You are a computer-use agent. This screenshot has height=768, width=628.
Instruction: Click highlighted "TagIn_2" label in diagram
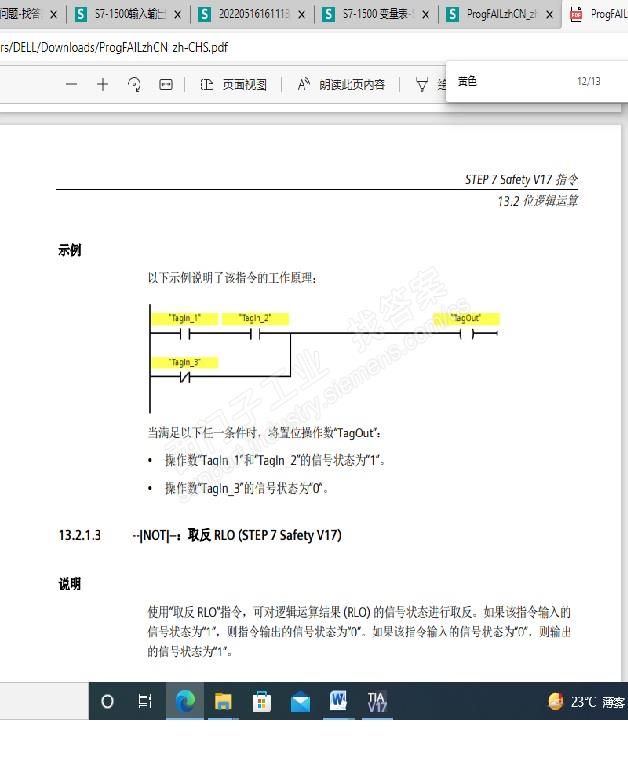click(255, 318)
